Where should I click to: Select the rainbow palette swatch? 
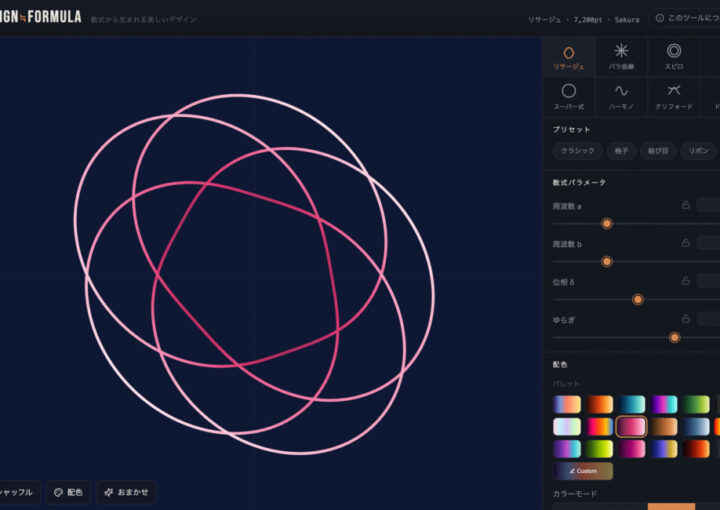[x=599, y=426]
